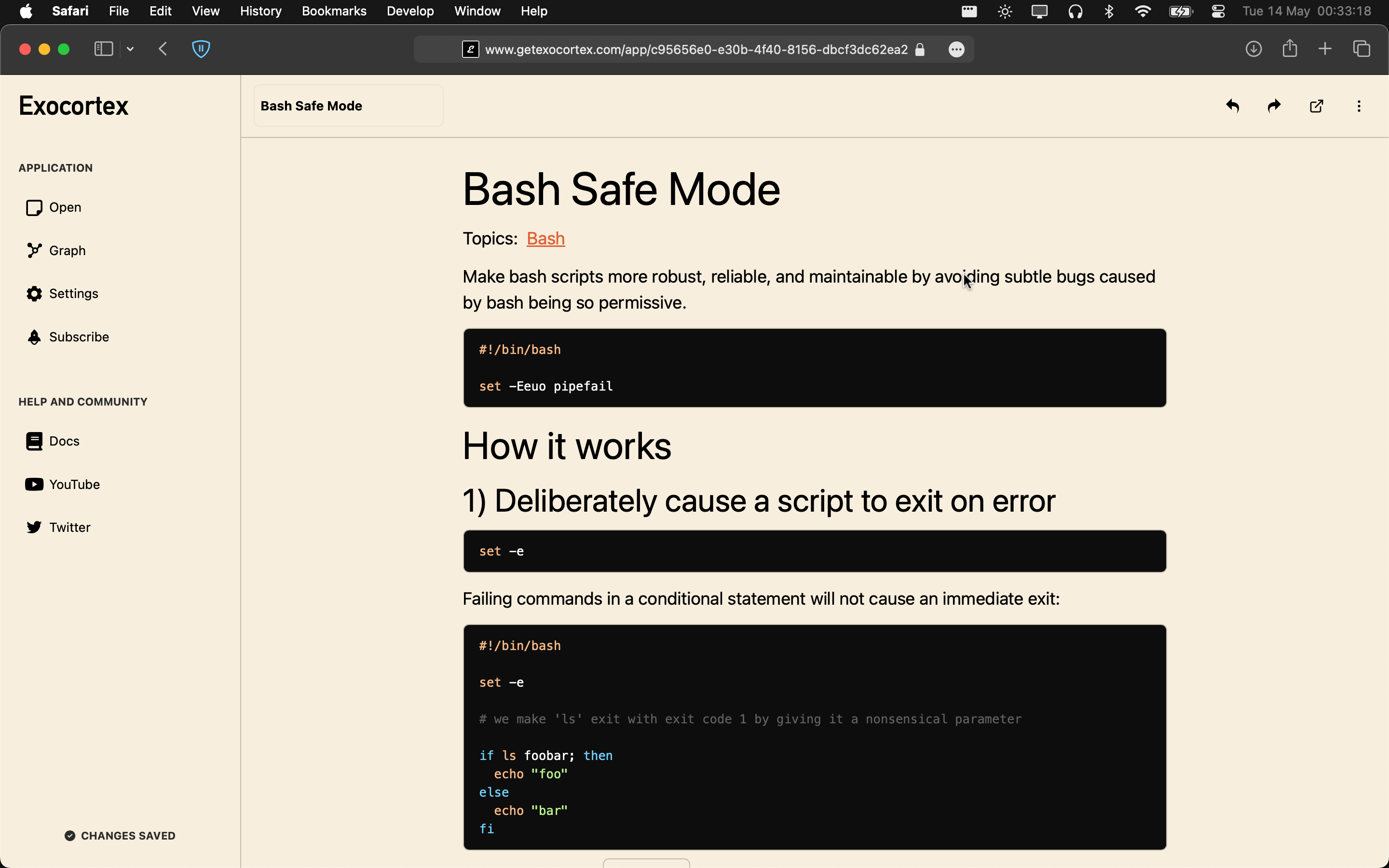The image size is (1389, 868).
Task: Open the Edit menu
Action: click(x=160, y=11)
